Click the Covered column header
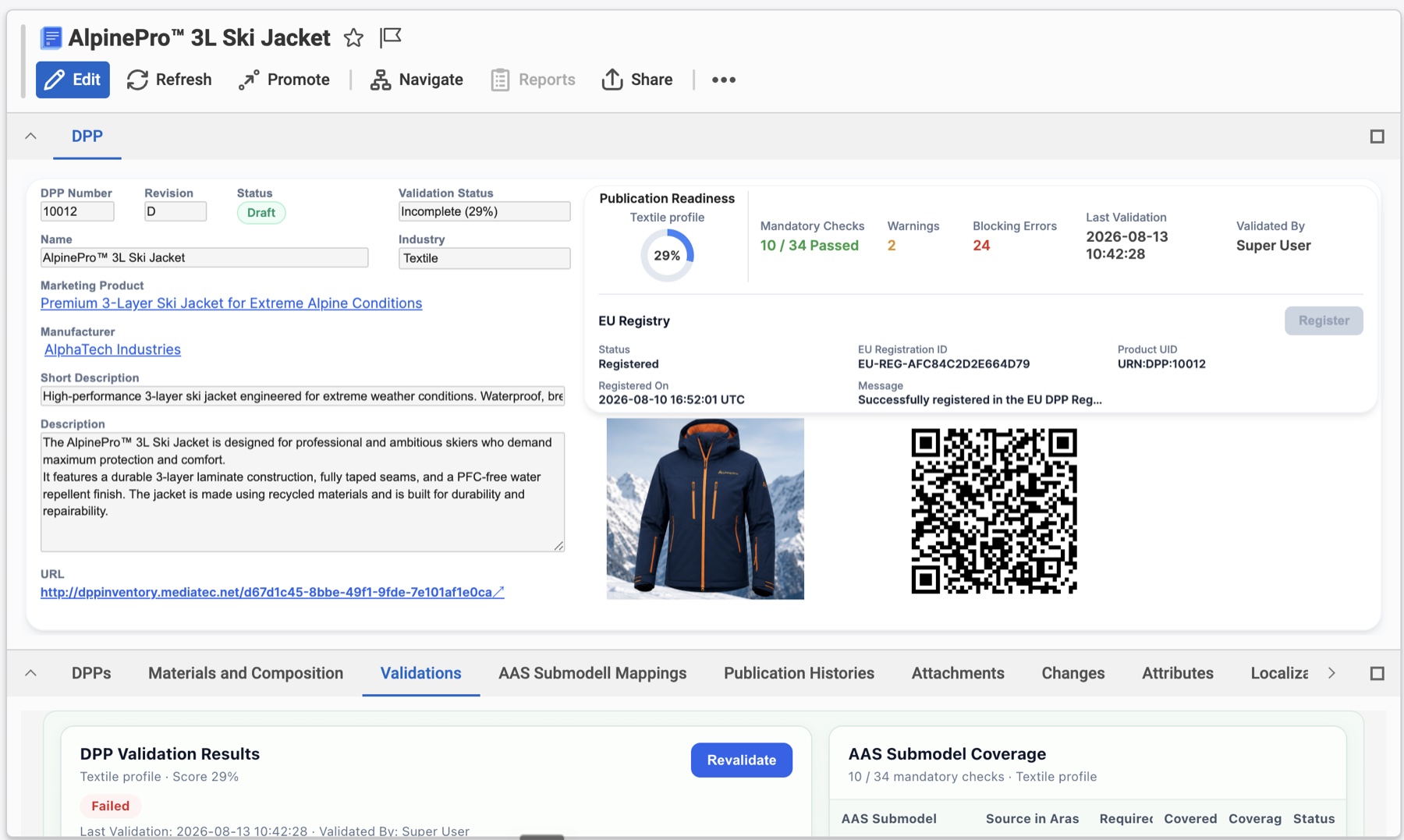Screen dimensions: 1404x840 [1190, 819]
